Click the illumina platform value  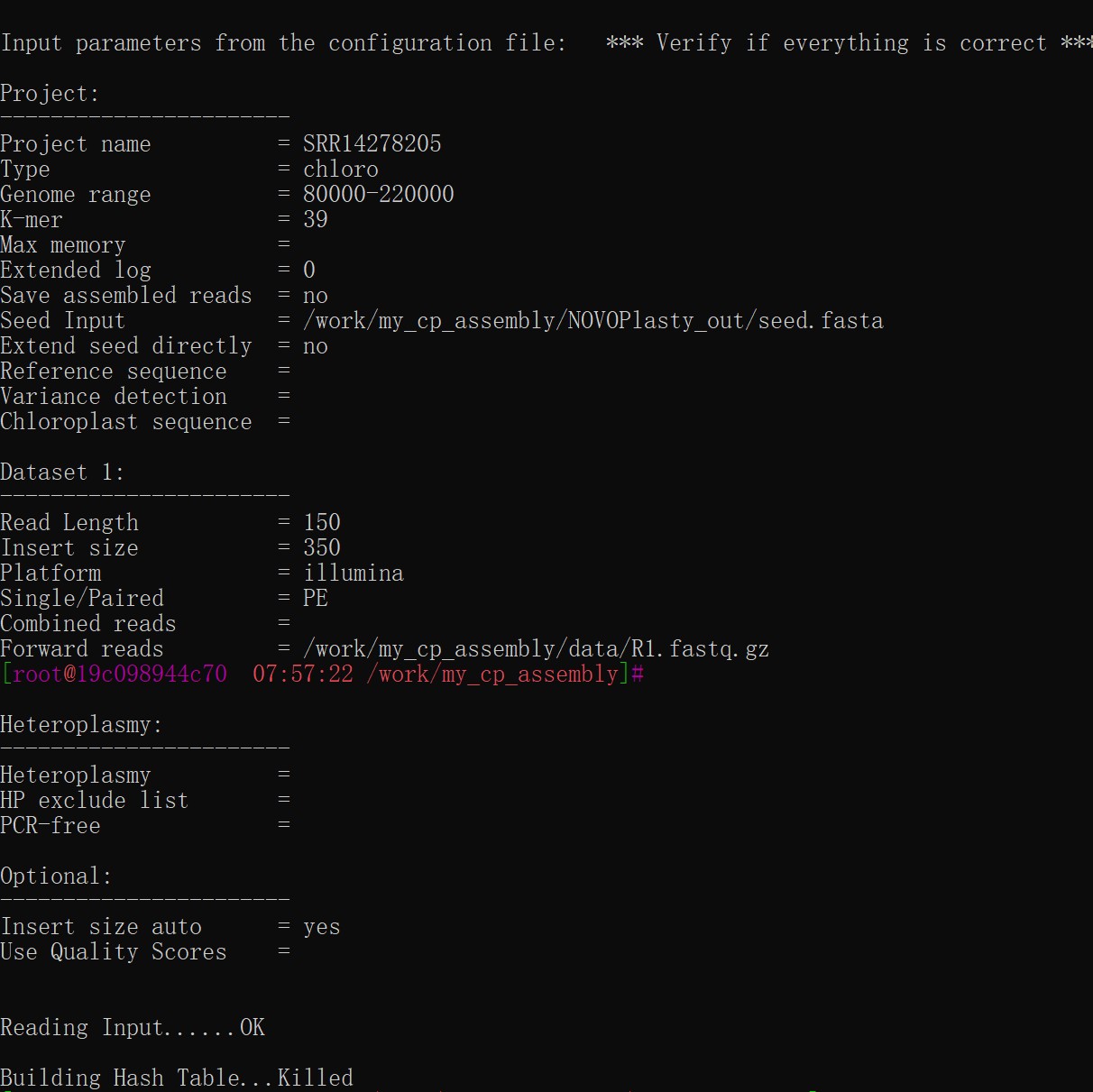[354, 574]
